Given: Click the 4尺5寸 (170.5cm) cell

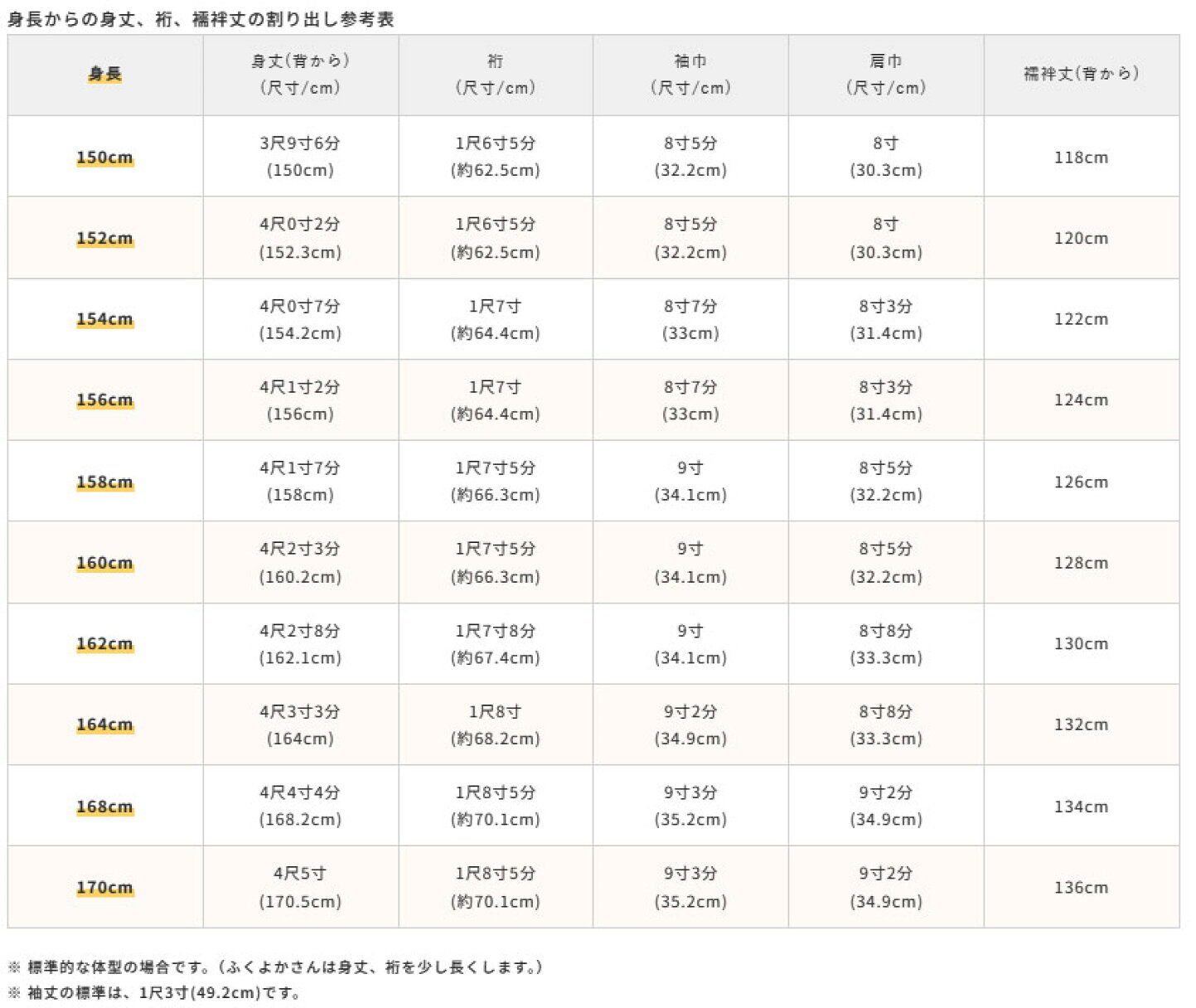Looking at the screenshot, I should [x=301, y=887].
